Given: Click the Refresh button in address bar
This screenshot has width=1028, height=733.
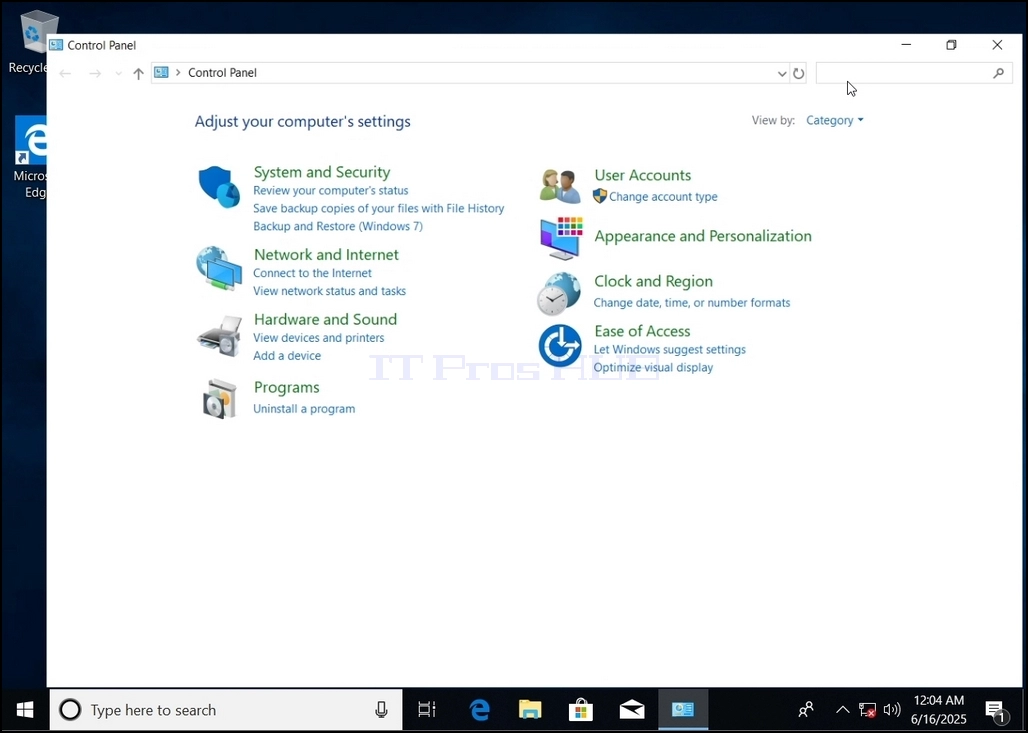Looking at the screenshot, I should (x=798, y=73).
